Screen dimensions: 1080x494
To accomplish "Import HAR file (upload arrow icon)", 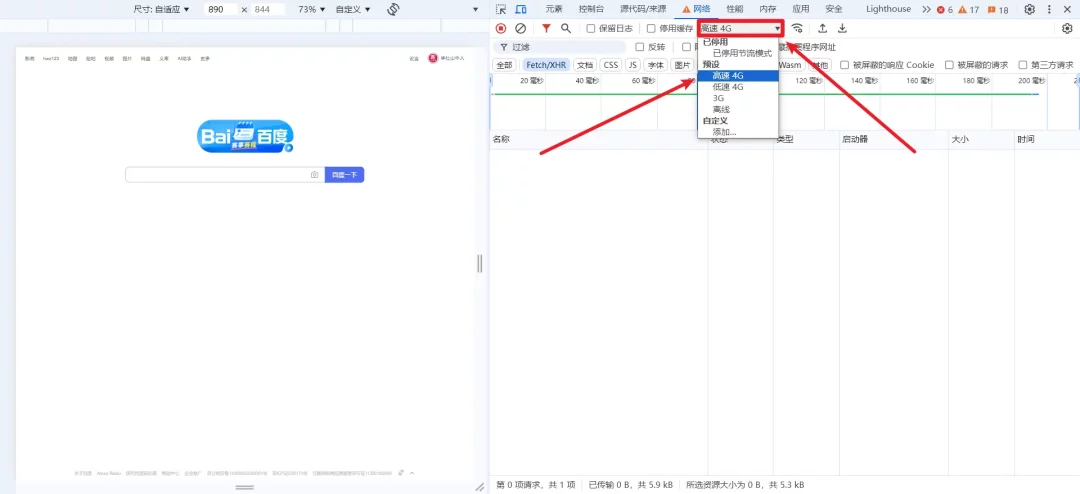I will tap(822, 28).
